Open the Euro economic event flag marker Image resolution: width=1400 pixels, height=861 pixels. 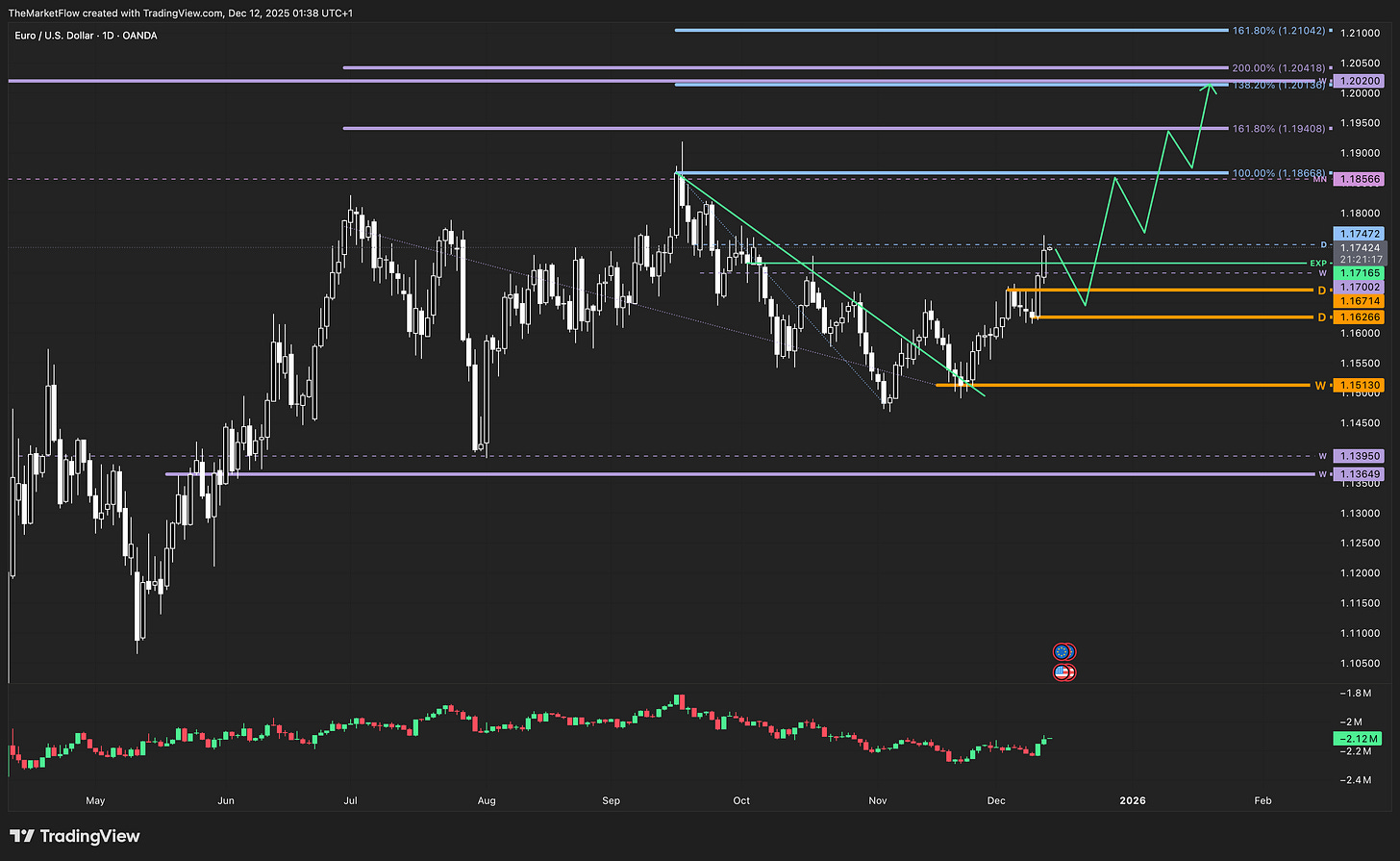tap(1063, 652)
